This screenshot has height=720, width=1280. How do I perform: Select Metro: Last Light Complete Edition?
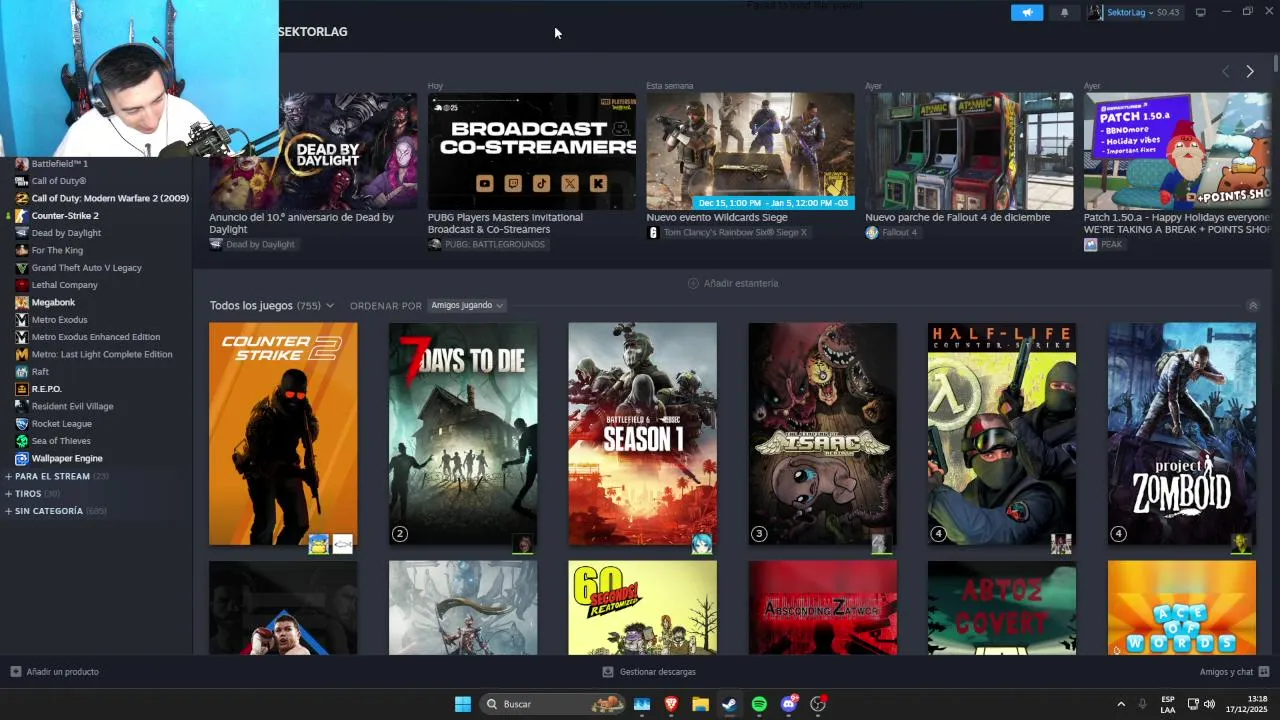tap(102, 354)
